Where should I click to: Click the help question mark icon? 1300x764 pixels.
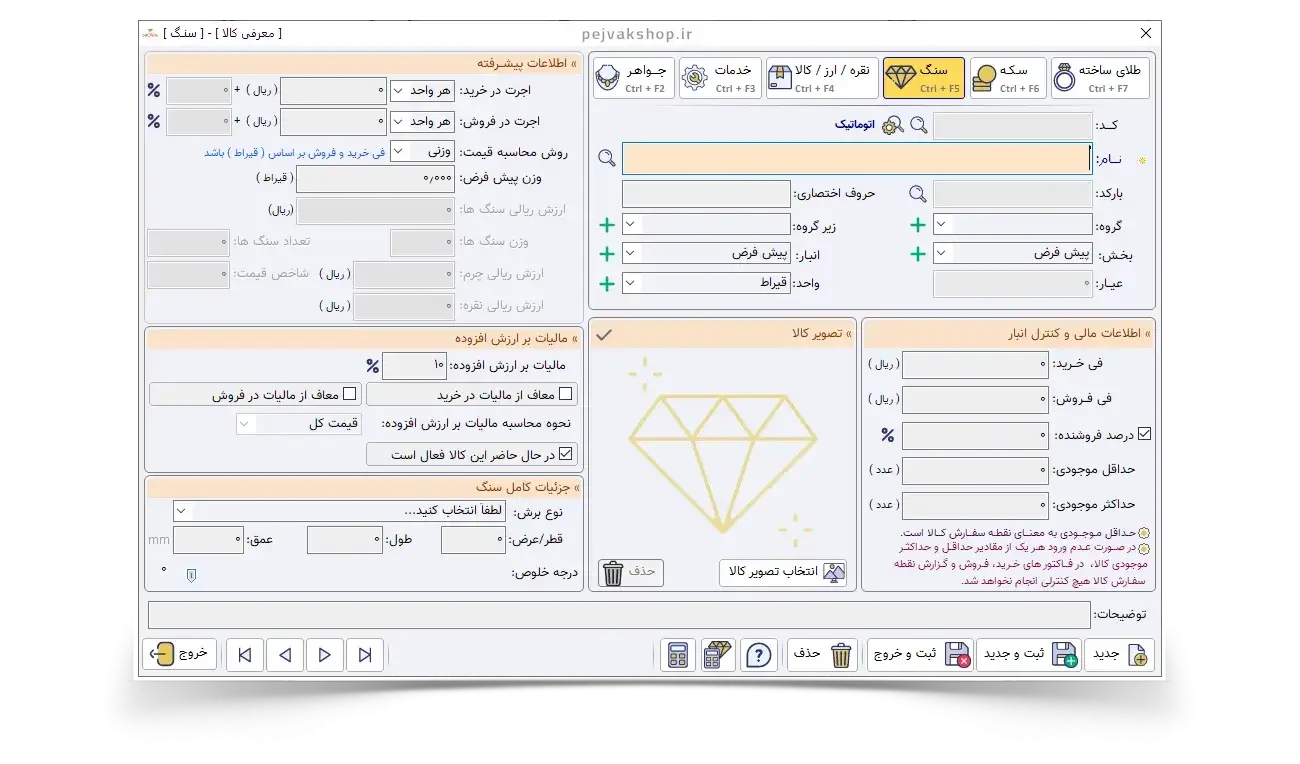[759, 655]
